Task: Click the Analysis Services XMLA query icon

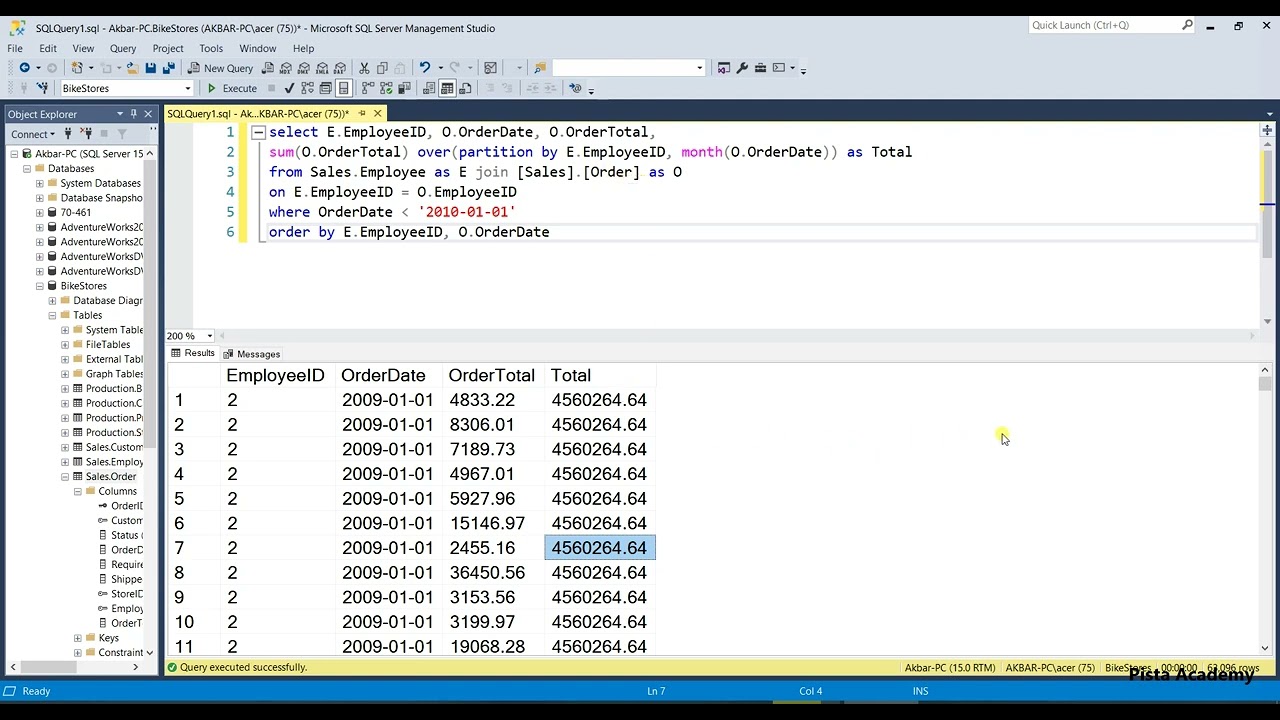Action: [322, 68]
